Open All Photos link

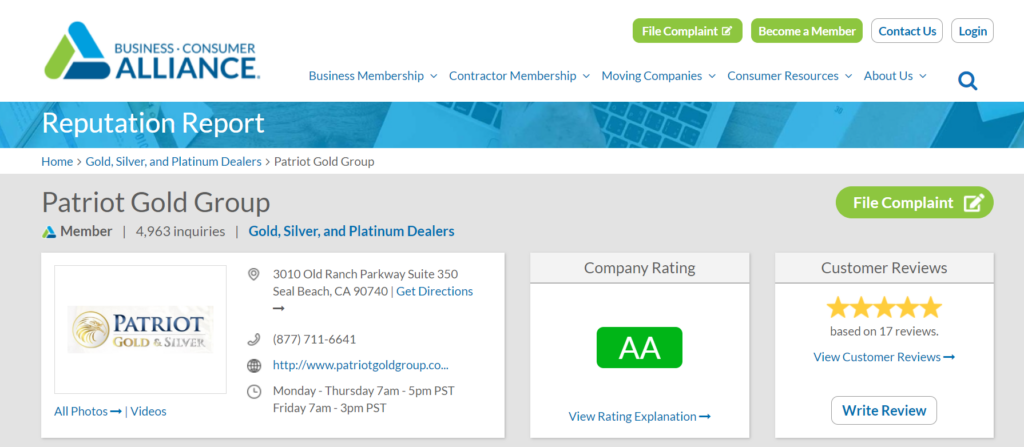pyautogui.click(x=88, y=412)
